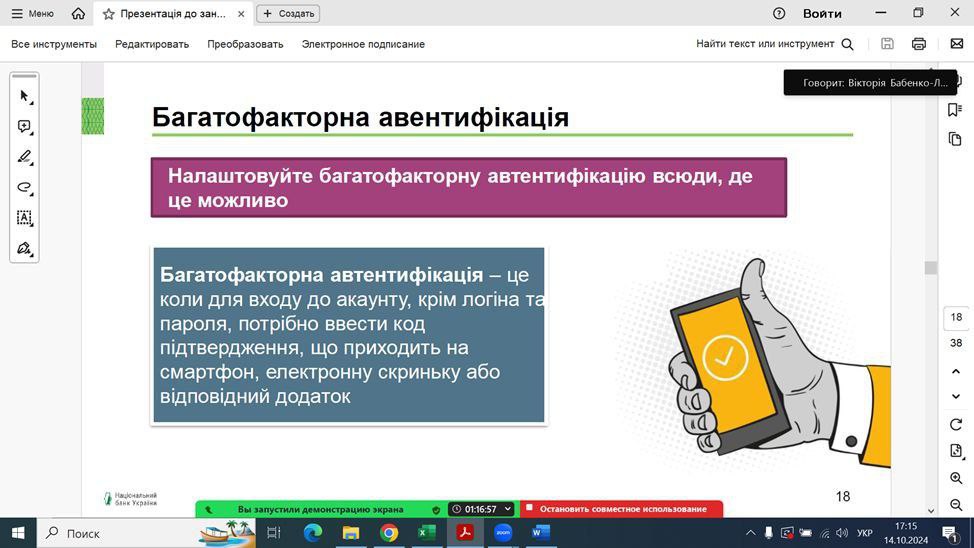Show hidden system tray icons
The height and width of the screenshot is (548, 974).
click(x=751, y=533)
